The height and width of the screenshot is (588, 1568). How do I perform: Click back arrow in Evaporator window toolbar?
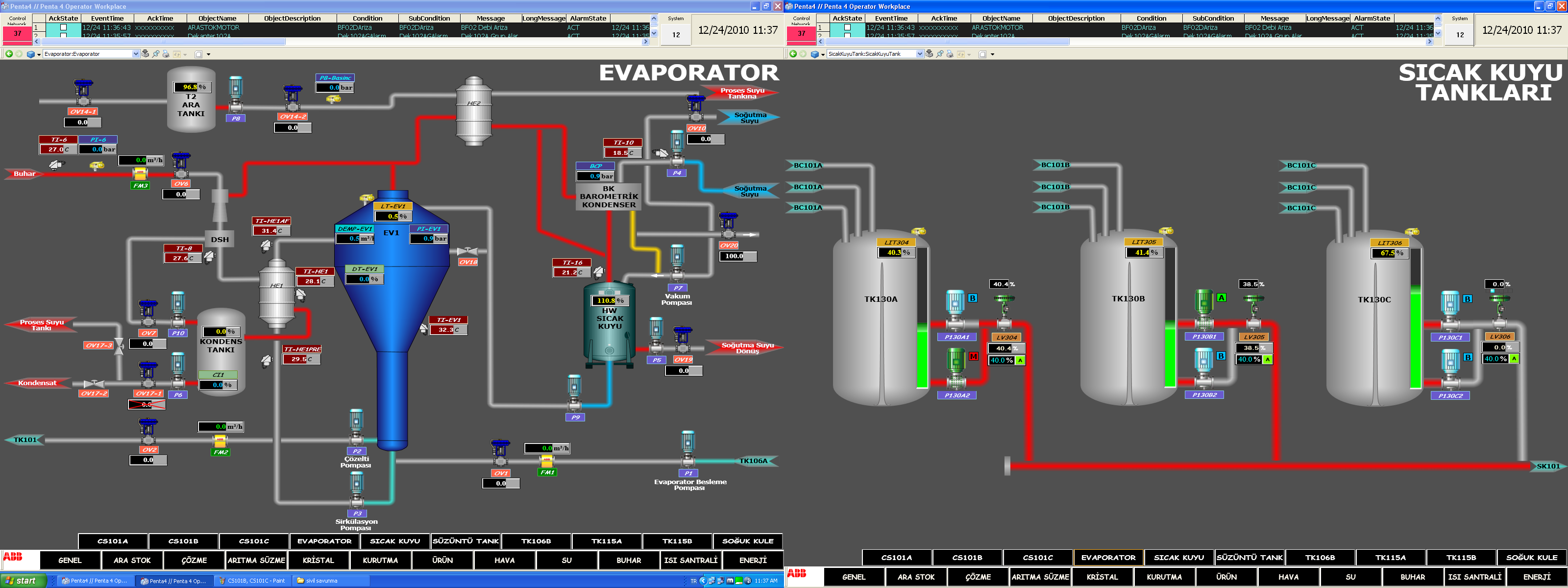[9, 54]
